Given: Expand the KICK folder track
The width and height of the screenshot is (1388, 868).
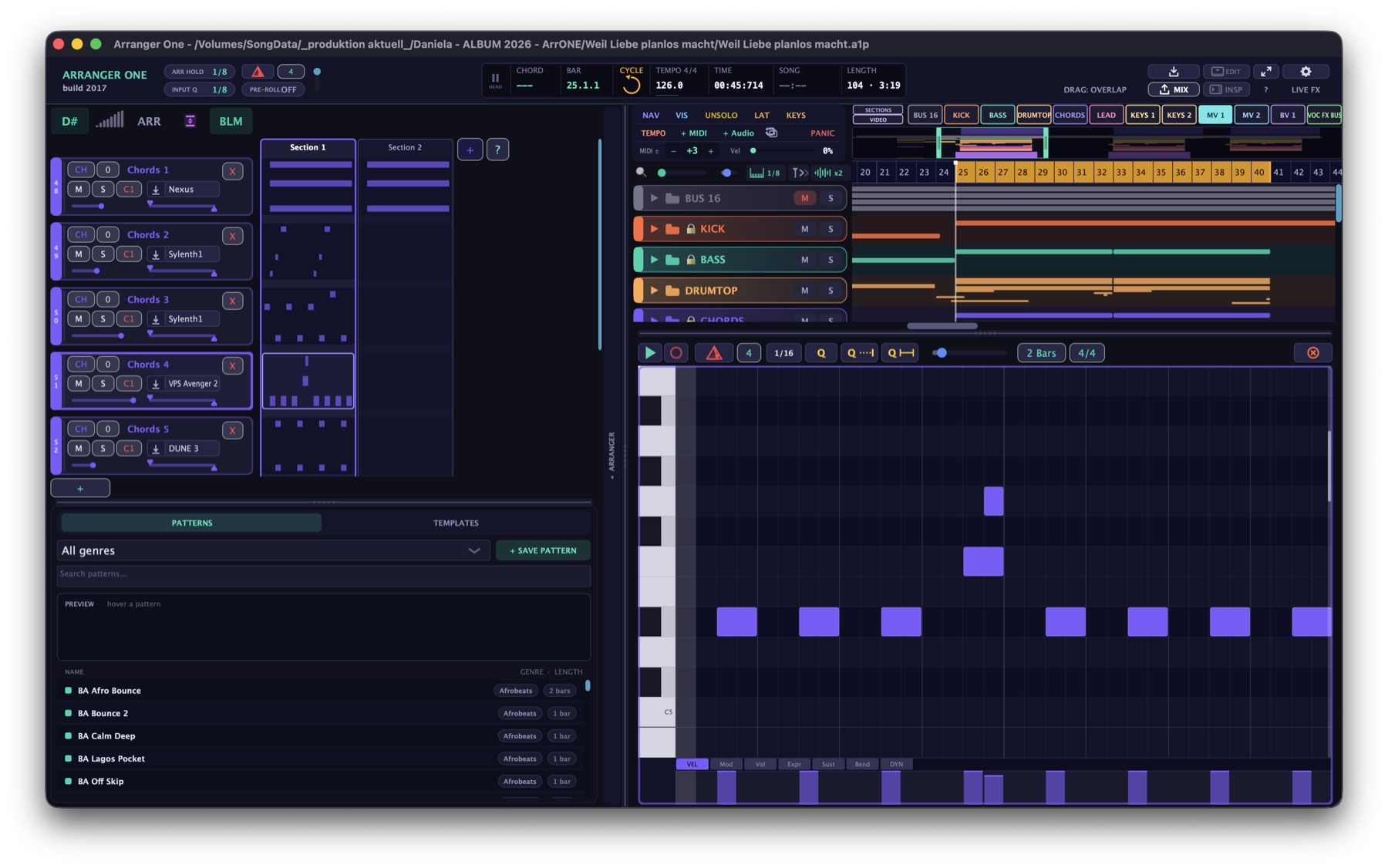Looking at the screenshot, I should 654,229.
